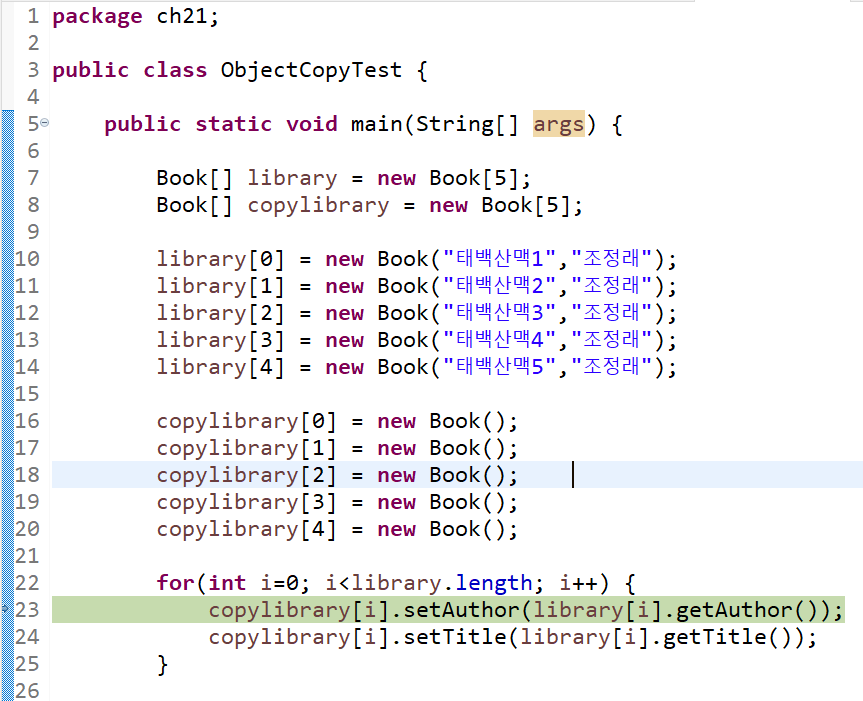
Task: Click the closing brace on line 25
Action: (x=162, y=664)
